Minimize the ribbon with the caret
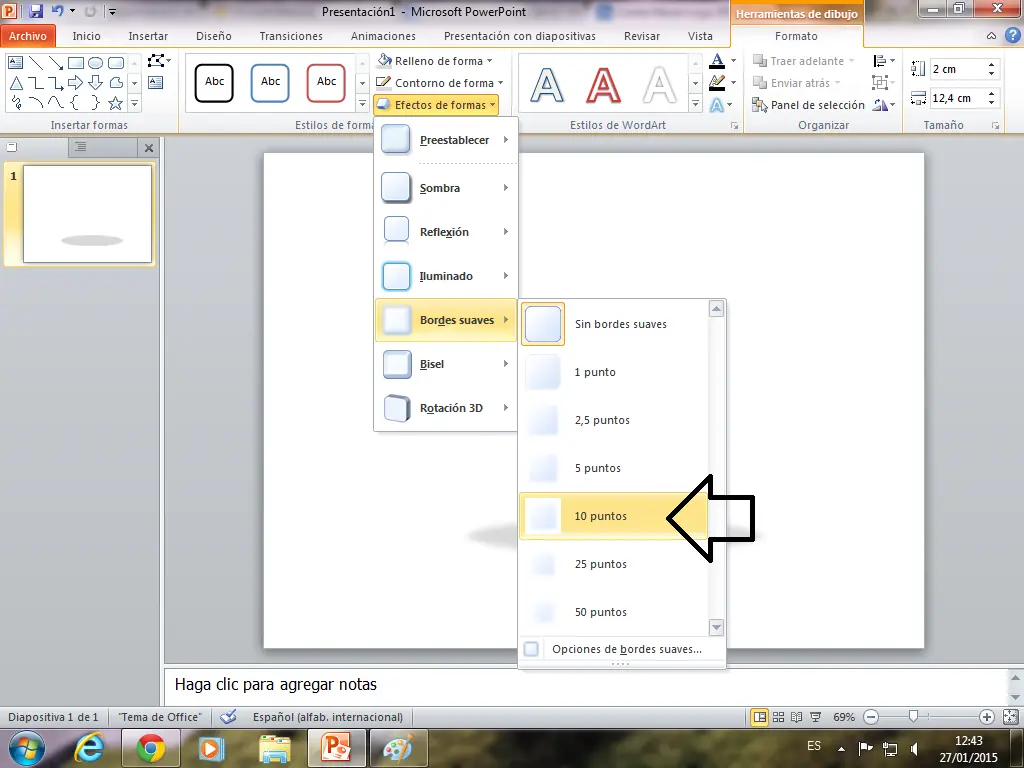Screen dimensions: 1024x768 991,36
